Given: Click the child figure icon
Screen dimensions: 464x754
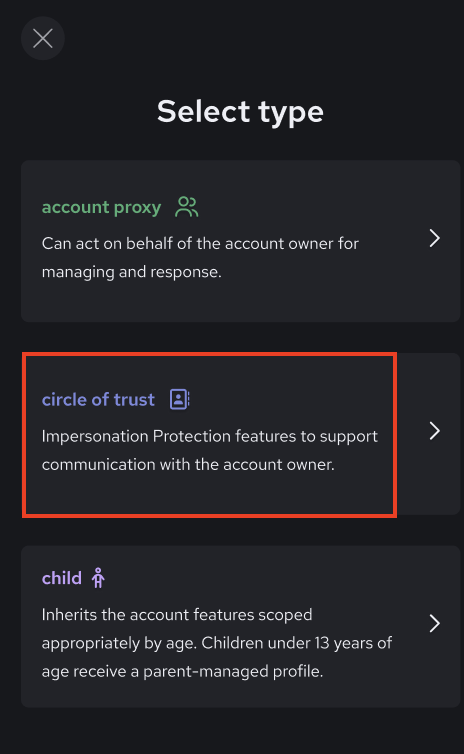Looking at the screenshot, I should [x=98, y=578].
